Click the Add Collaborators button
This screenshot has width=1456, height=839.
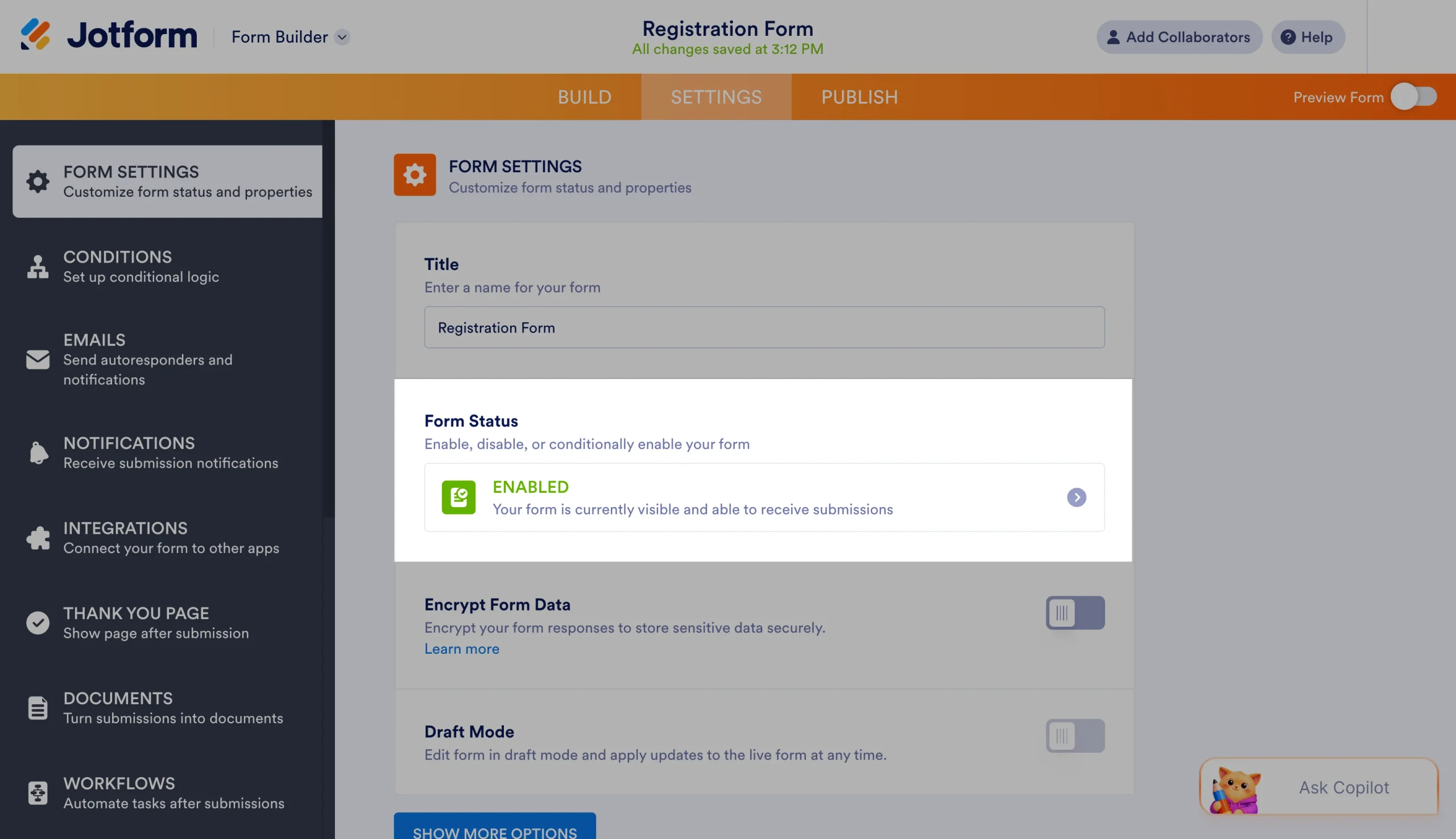point(1180,37)
